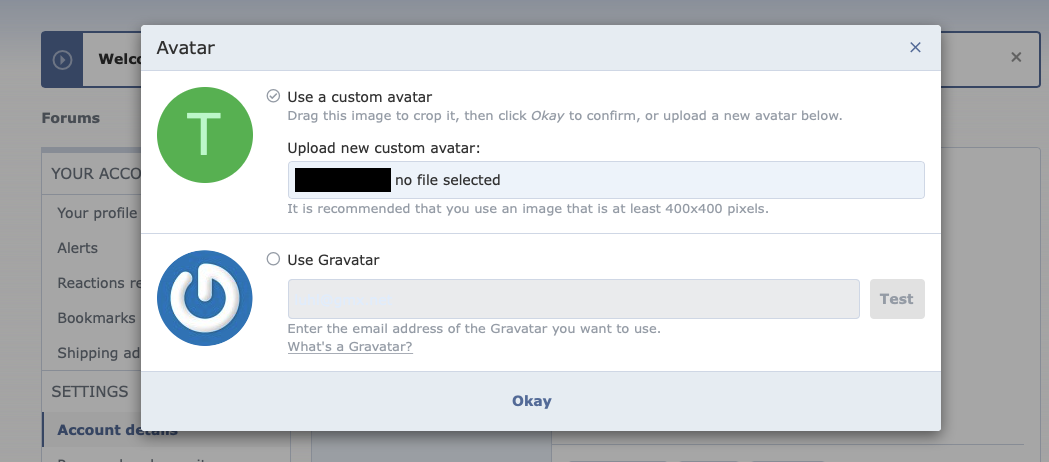Click the green T avatar image
The height and width of the screenshot is (462, 1049).
[x=204, y=135]
